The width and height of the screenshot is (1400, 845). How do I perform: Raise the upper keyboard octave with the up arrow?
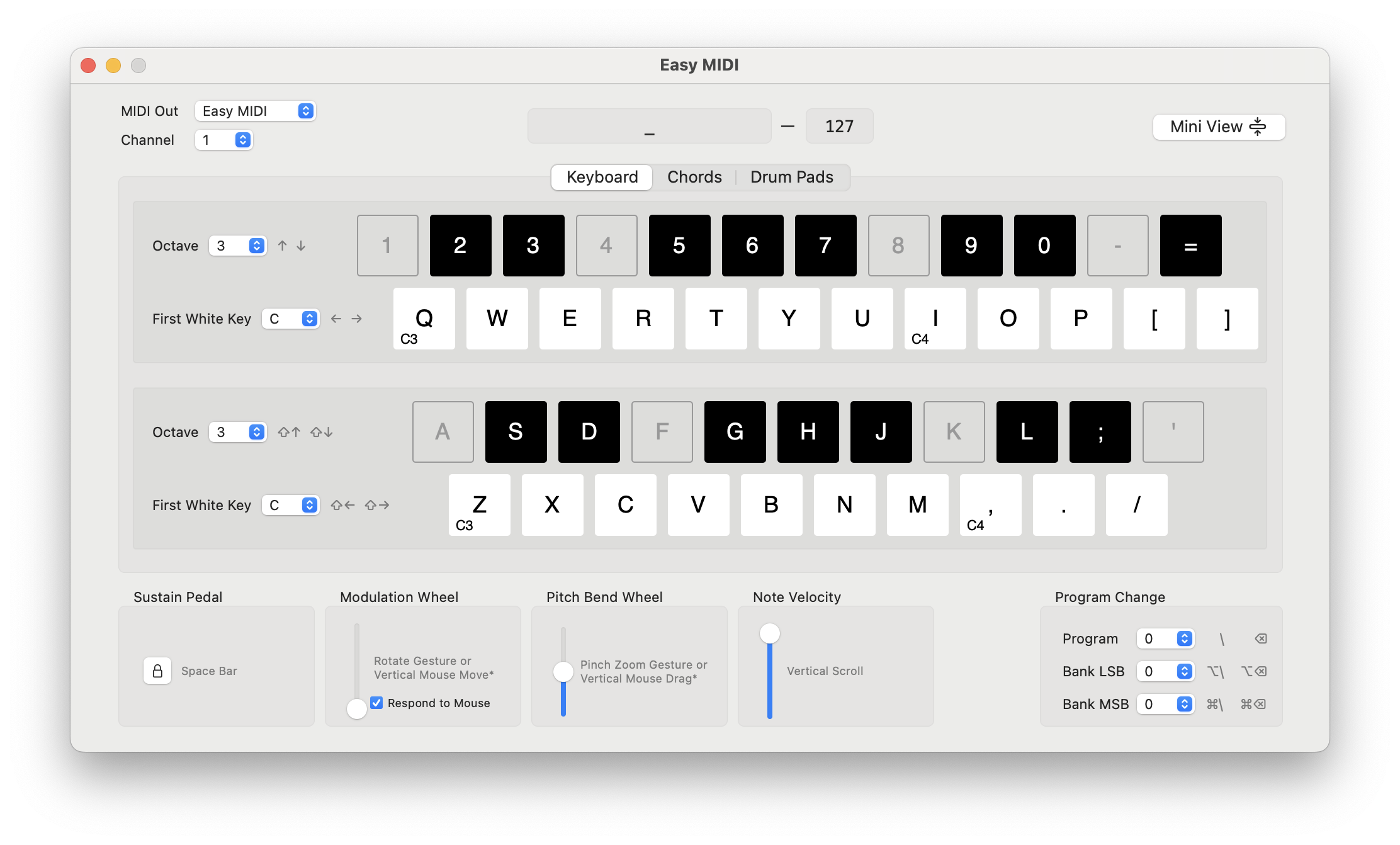282,246
